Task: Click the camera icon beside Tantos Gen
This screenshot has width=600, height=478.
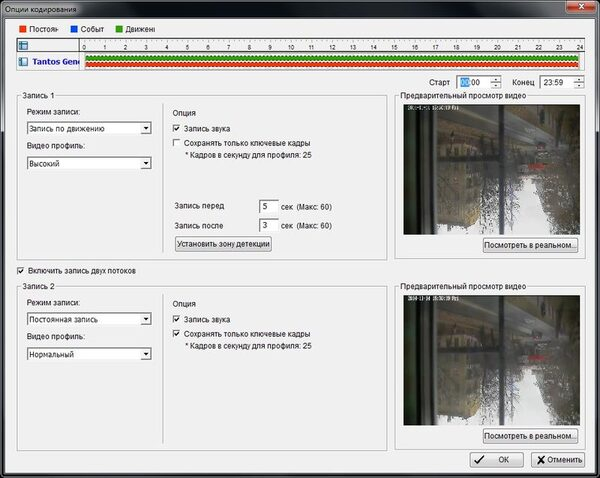Action: [x=23, y=62]
